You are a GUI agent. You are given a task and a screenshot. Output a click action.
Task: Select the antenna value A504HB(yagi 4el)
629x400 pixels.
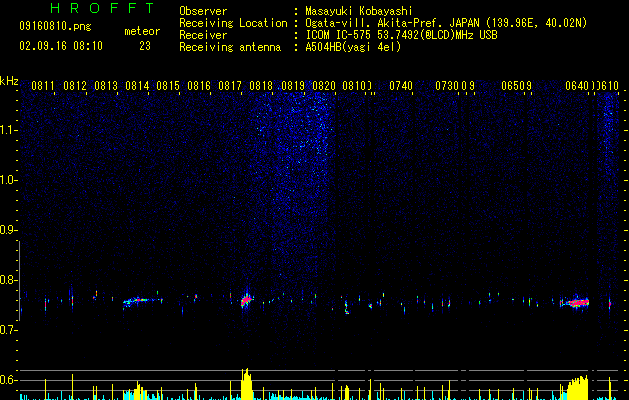point(353,47)
